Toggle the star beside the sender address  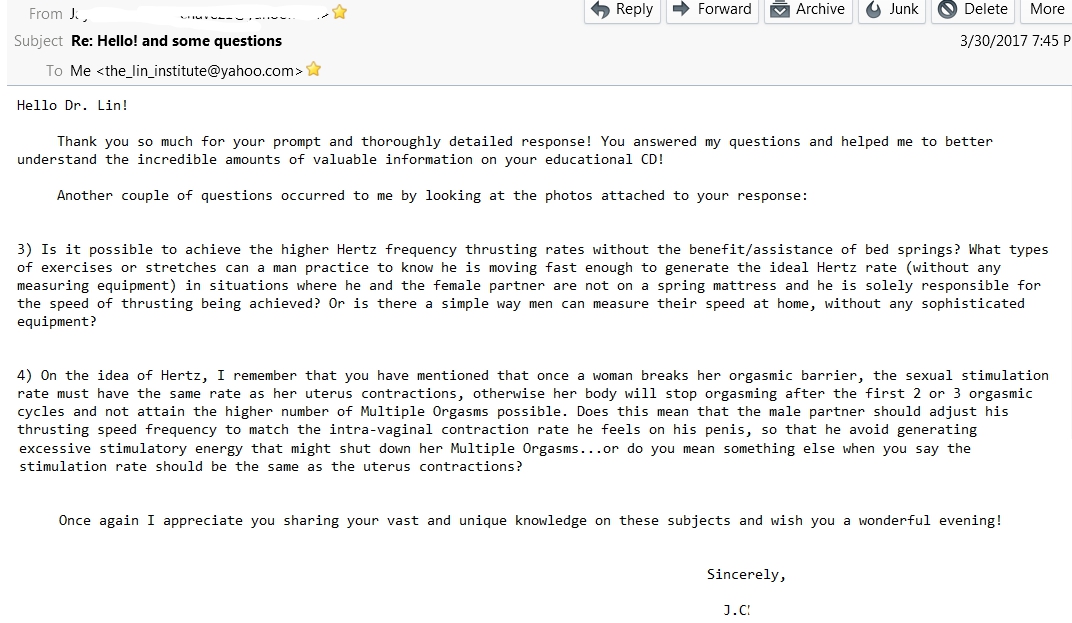click(x=340, y=13)
